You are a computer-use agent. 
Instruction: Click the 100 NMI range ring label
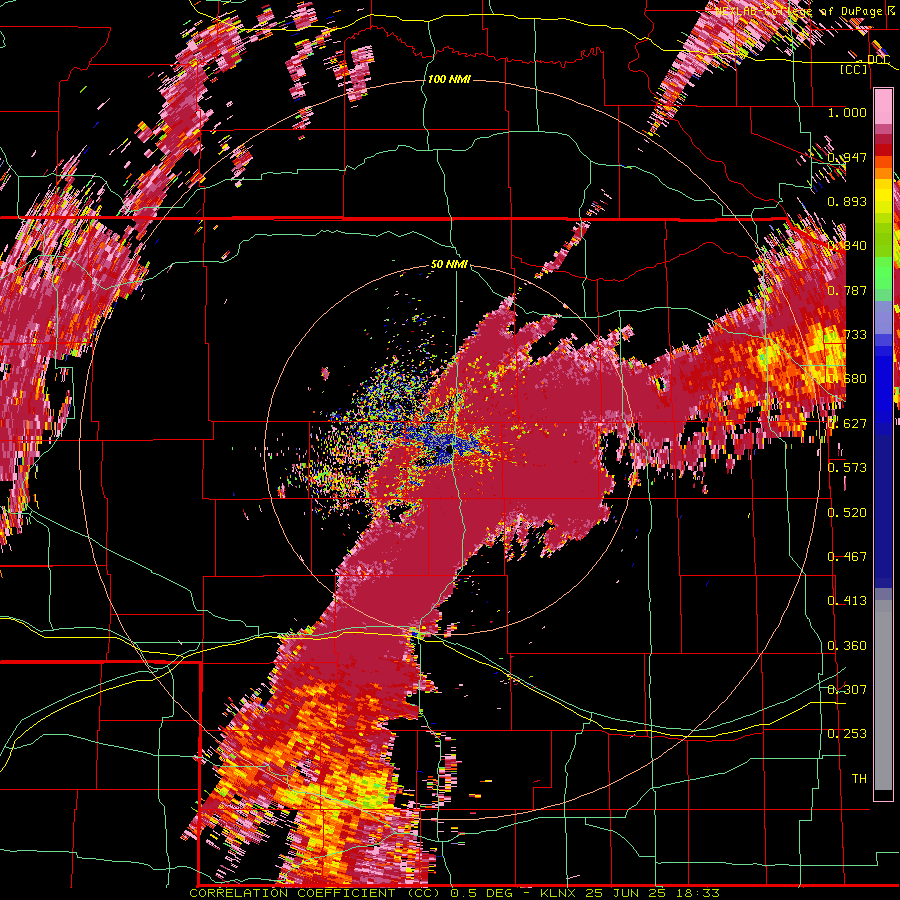click(x=449, y=79)
